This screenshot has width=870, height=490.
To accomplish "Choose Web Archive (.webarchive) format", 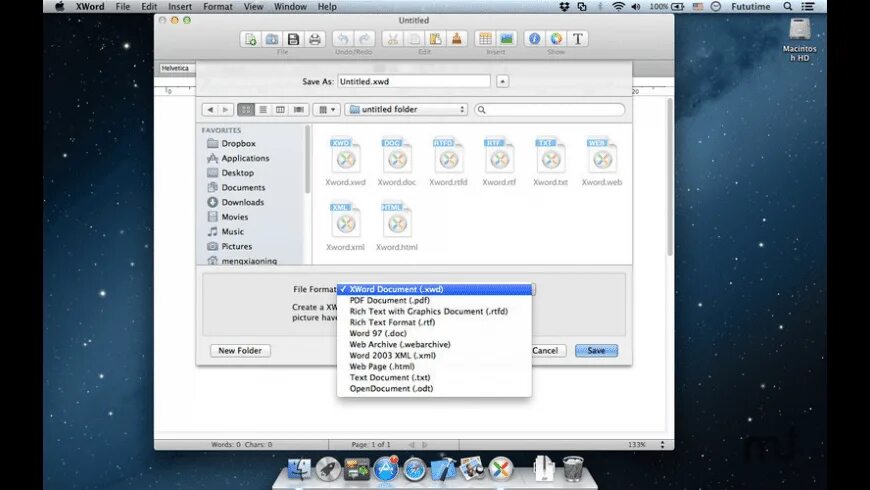I will pyautogui.click(x=434, y=345).
